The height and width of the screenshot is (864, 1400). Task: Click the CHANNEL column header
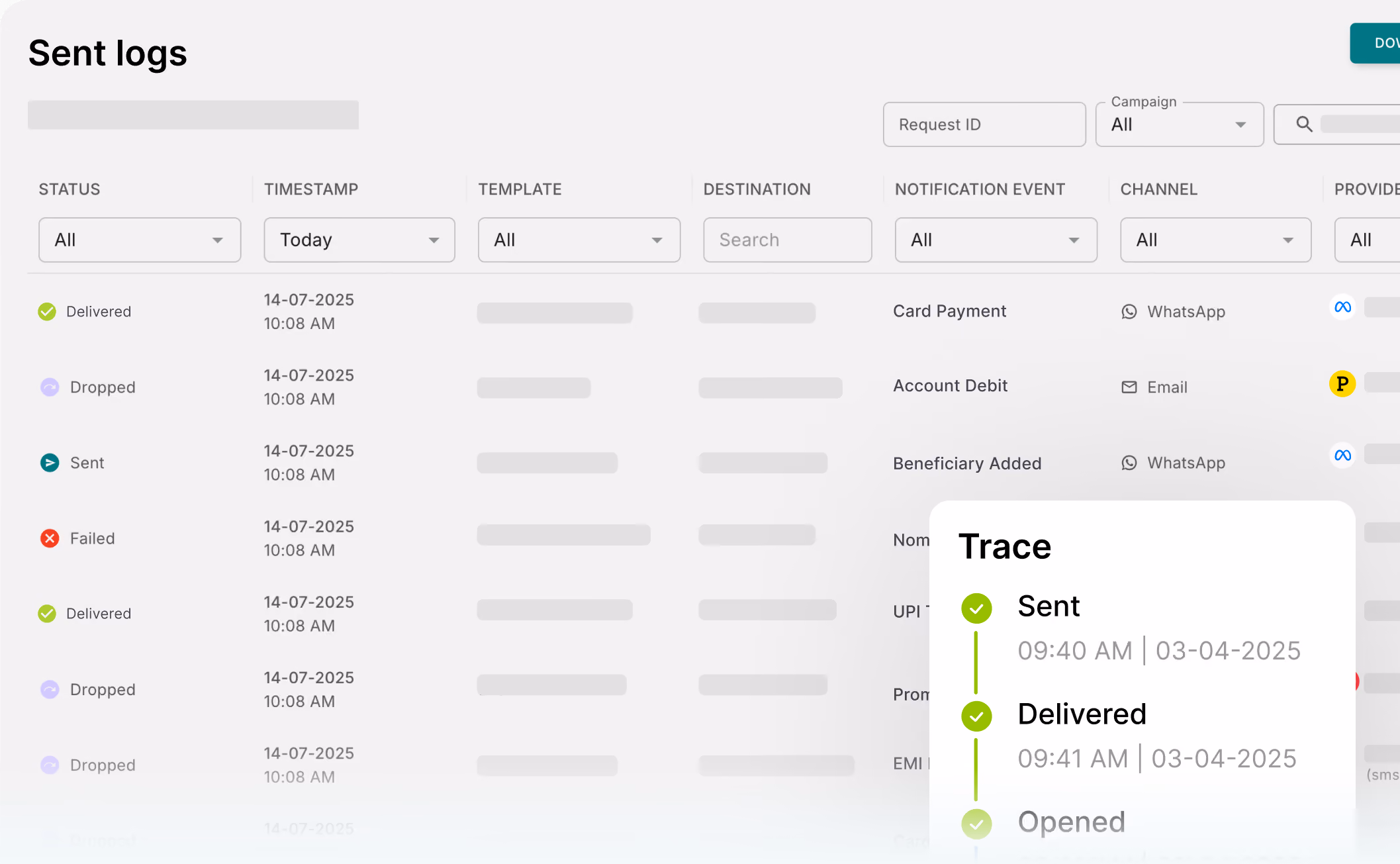[1158, 189]
